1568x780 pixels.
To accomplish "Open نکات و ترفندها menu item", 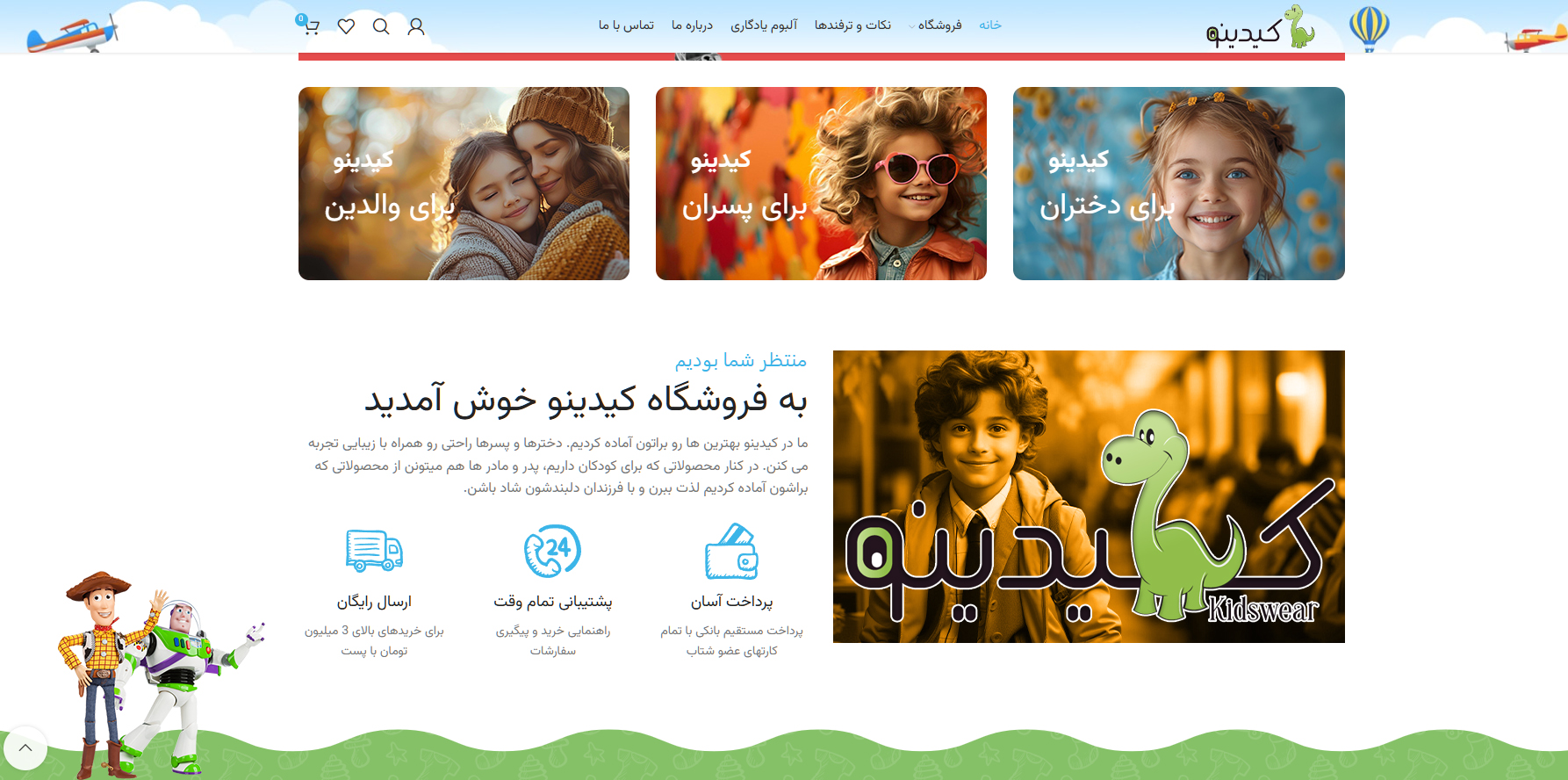I will pyautogui.click(x=852, y=25).
